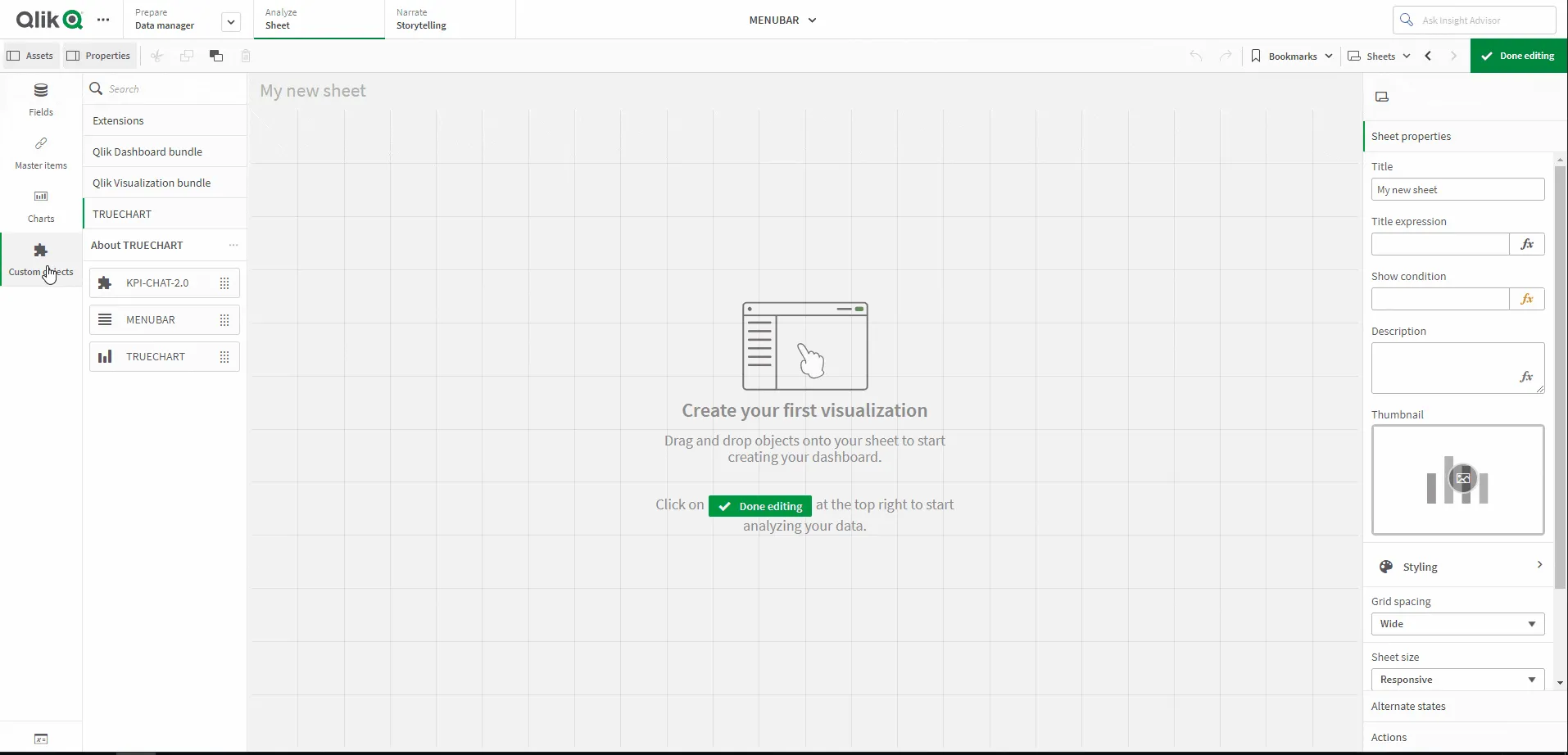Open the Sheet size dropdown showing Responsive
1568x755 pixels.
pos(1457,679)
